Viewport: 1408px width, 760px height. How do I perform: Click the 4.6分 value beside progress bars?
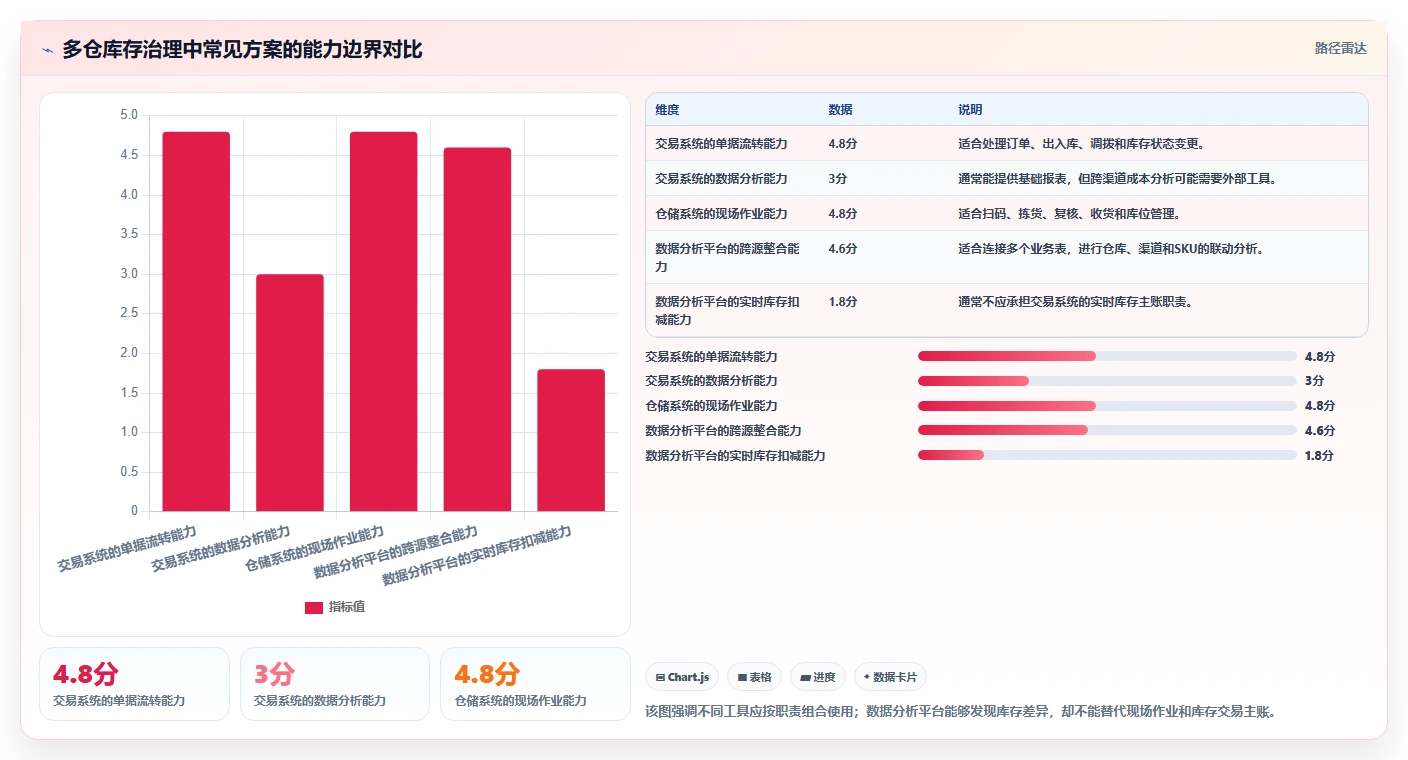(x=1320, y=431)
